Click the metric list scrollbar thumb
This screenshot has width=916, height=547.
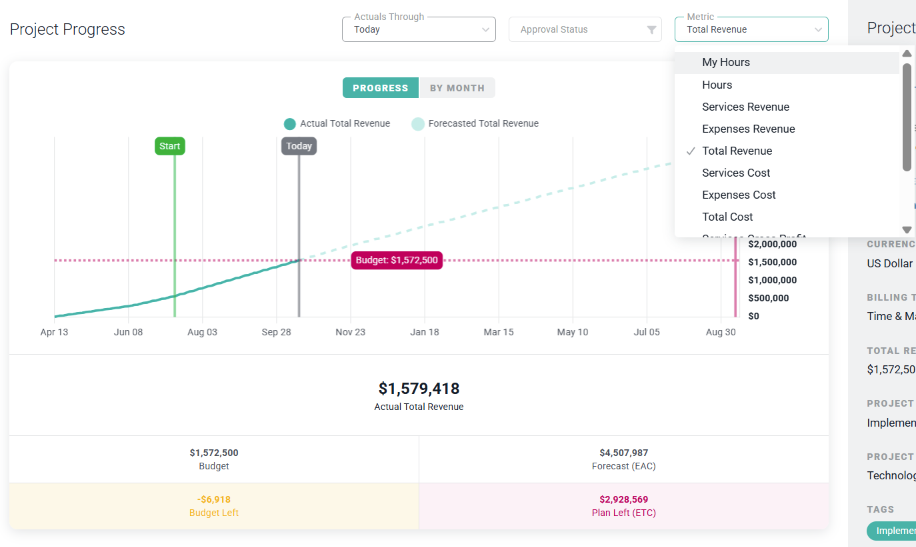coord(907,117)
